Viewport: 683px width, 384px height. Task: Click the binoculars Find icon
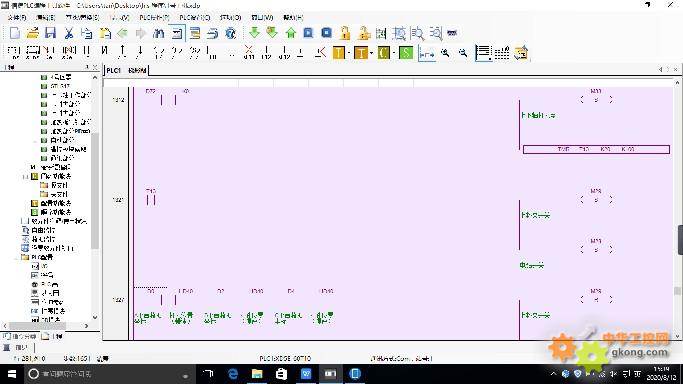159,33
